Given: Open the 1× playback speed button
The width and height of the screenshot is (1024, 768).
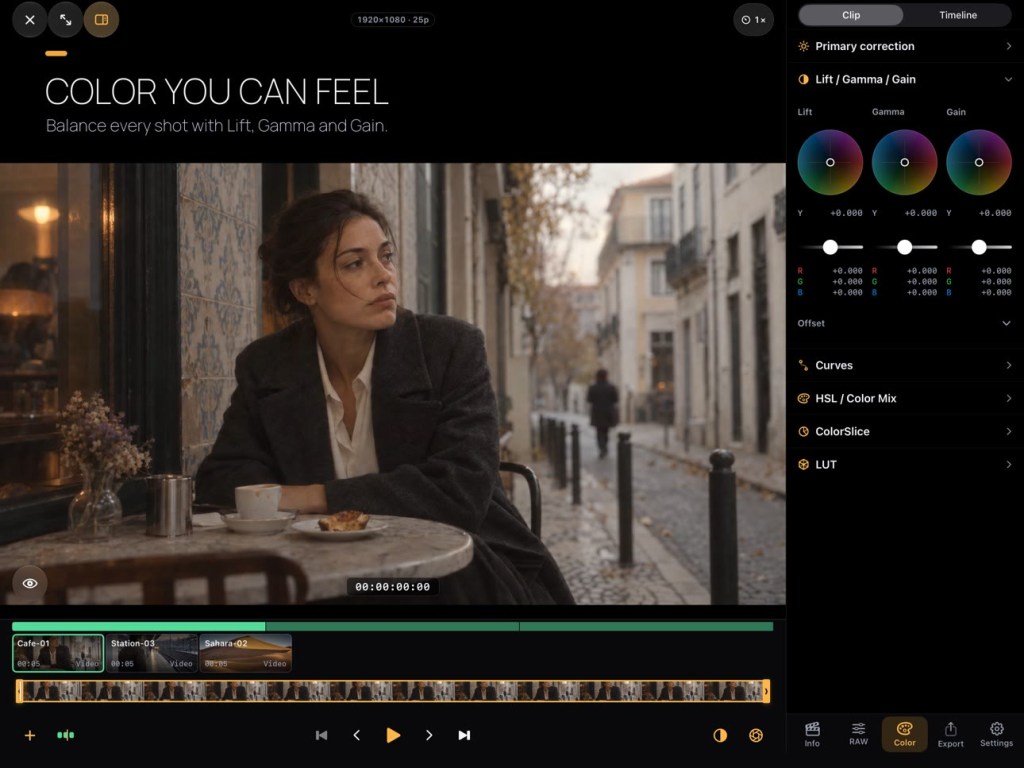Looking at the screenshot, I should pyautogui.click(x=754, y=20).
